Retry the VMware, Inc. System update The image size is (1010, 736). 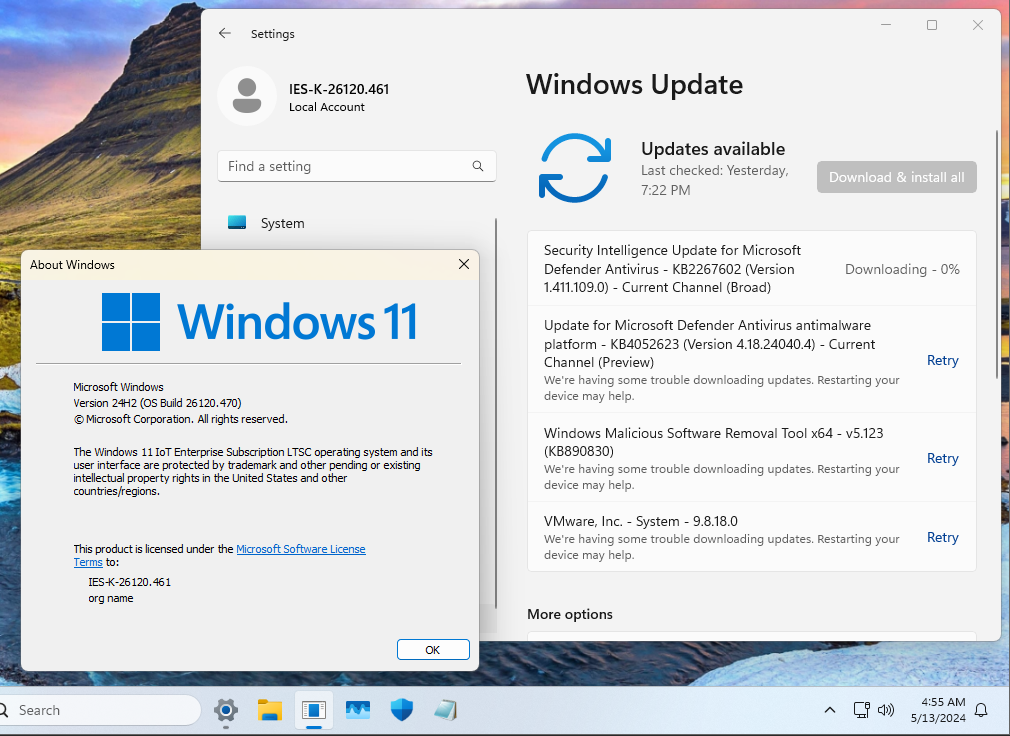click(x=942, y=537)
